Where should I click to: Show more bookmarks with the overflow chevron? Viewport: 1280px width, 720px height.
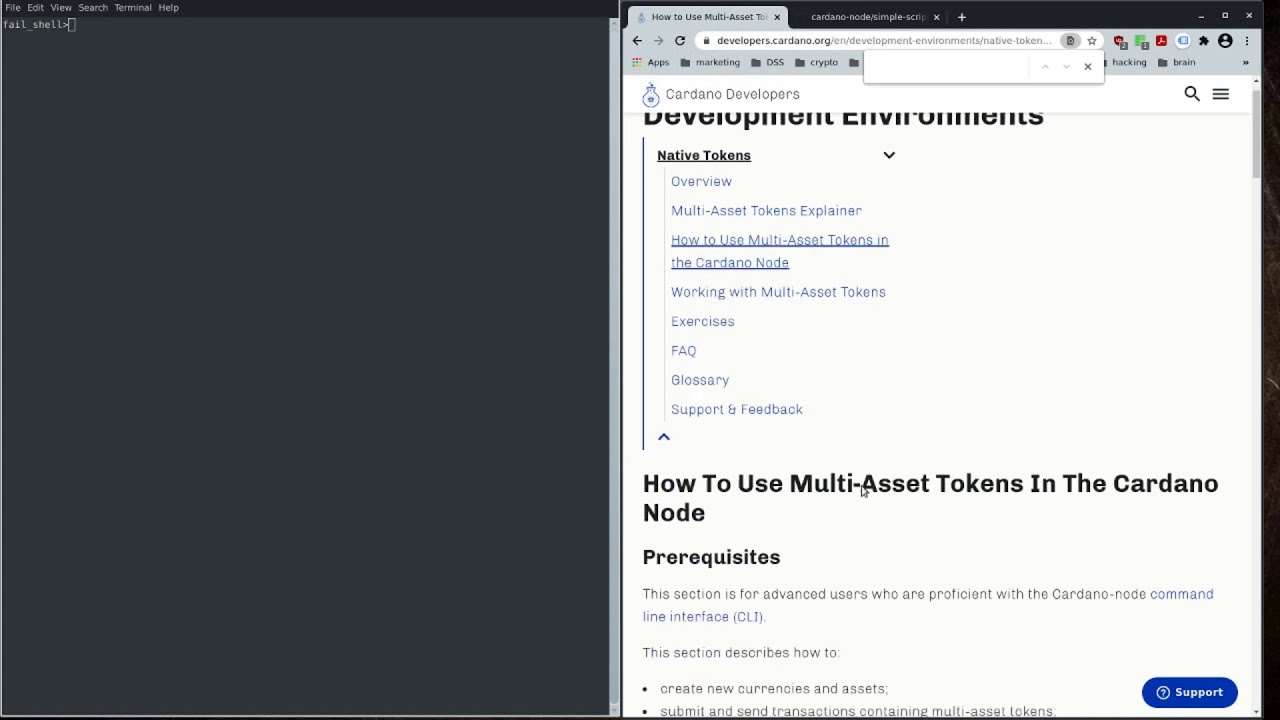(x=1245, y=62)
